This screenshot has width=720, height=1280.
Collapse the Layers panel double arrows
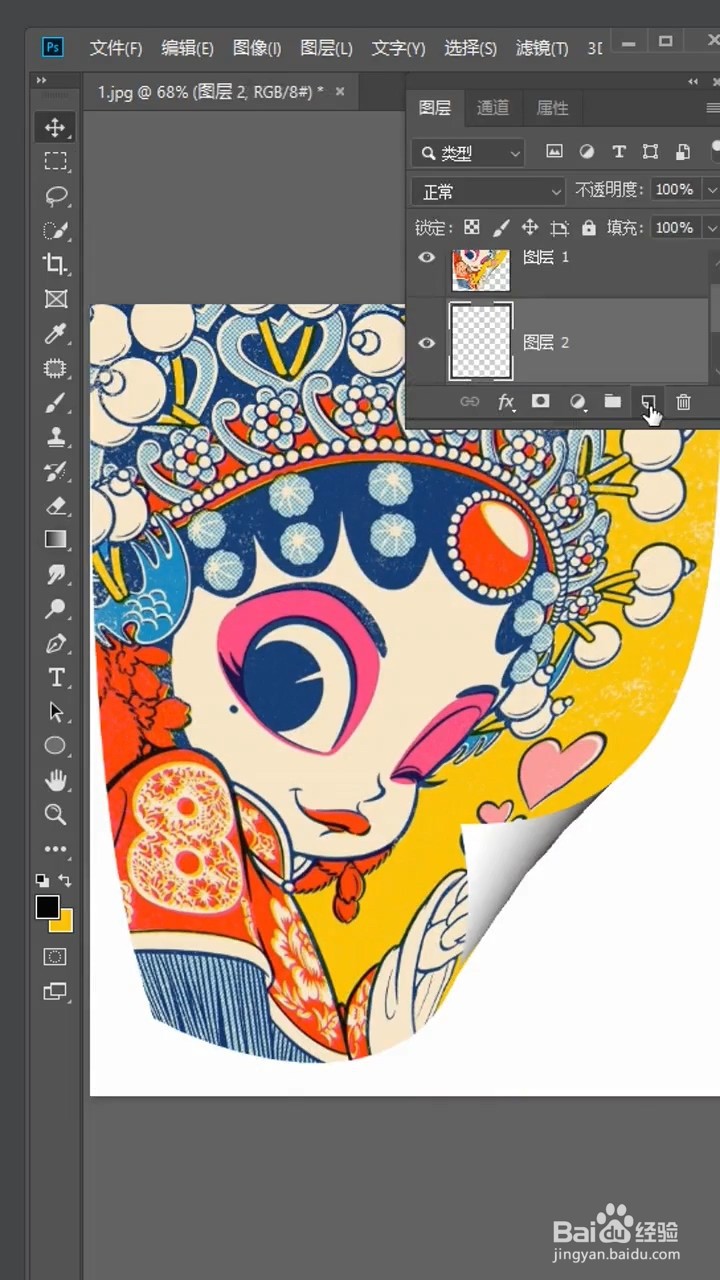[x=693, y=82]
